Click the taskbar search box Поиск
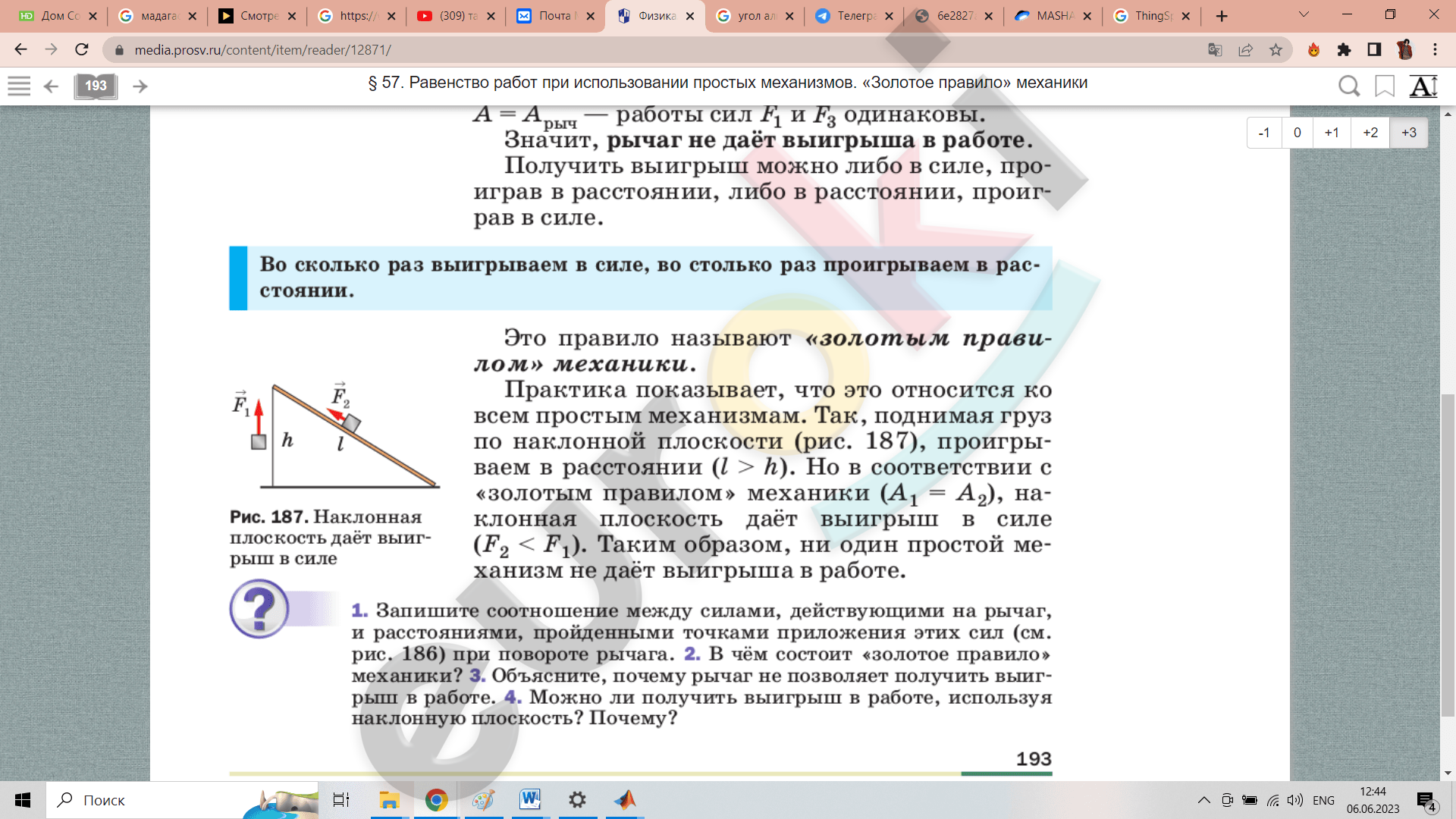This screenshot has height=819, width=1456. click(182, 800)
